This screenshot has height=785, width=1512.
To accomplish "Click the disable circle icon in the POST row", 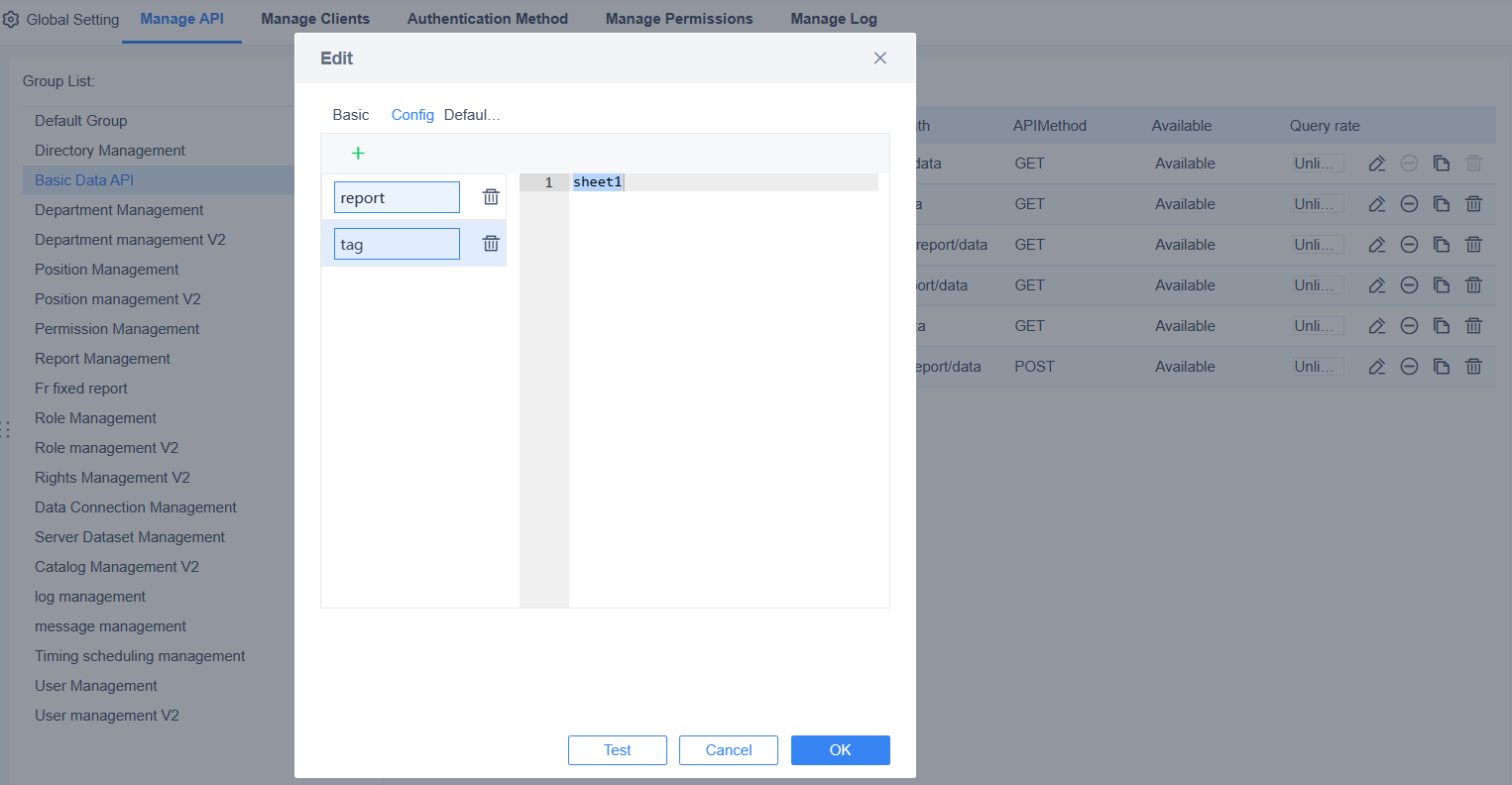I will coord(1409,367).
